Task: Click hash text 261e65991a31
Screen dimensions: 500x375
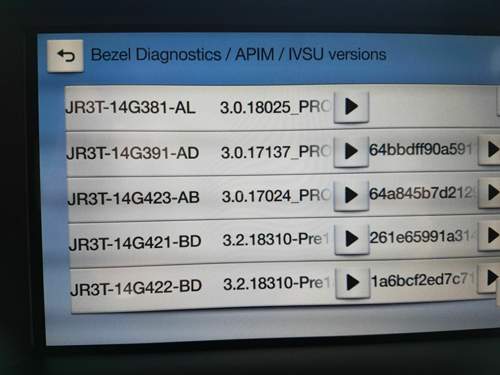Action: click(423, 236)
